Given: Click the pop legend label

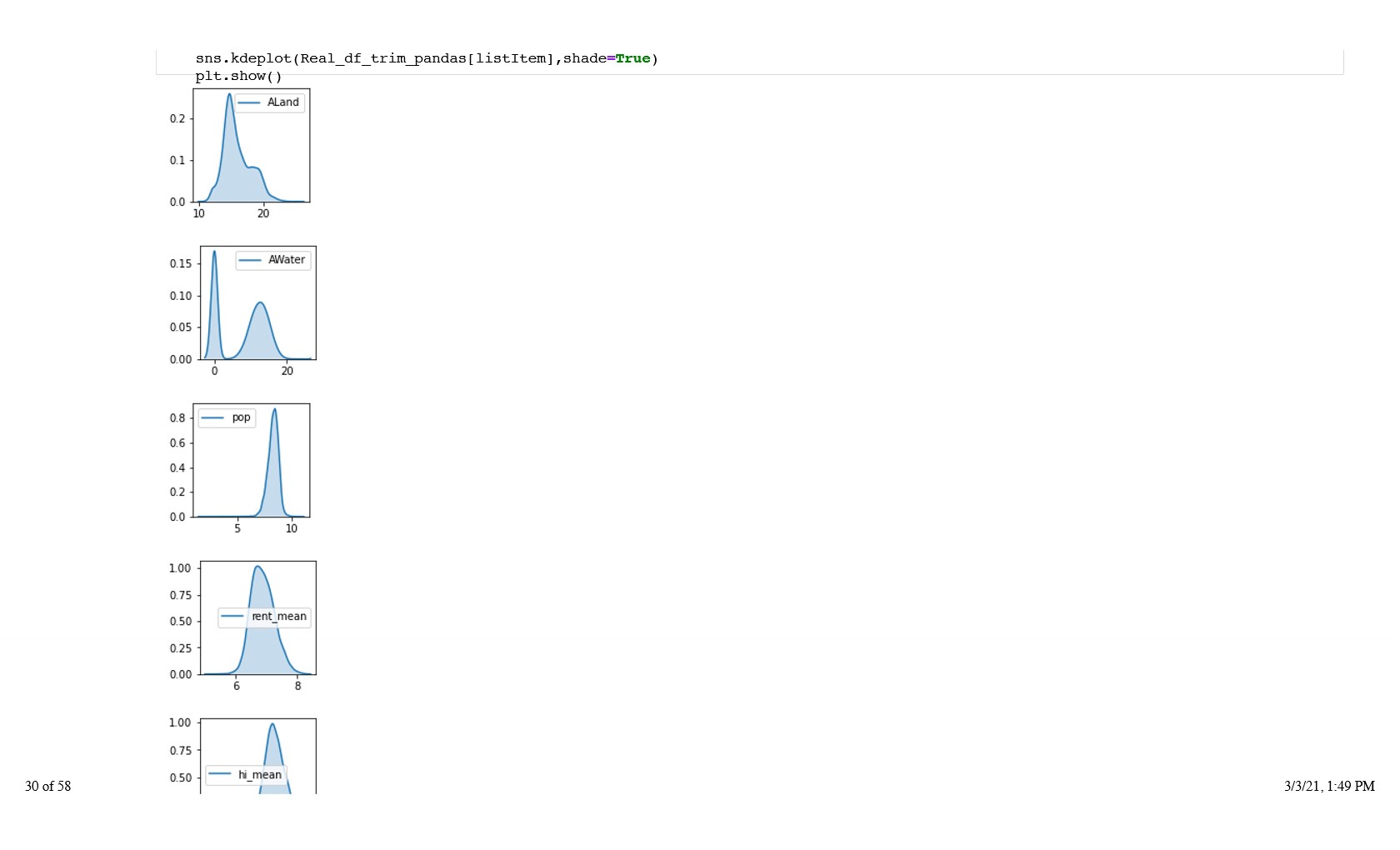Looking at the screenshot, I should pyautogui.click(x=241, y=417).
